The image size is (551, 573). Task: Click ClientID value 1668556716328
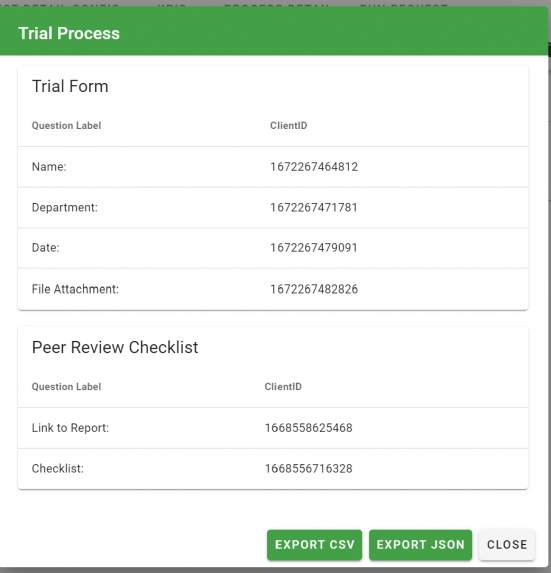pos(308,468)
